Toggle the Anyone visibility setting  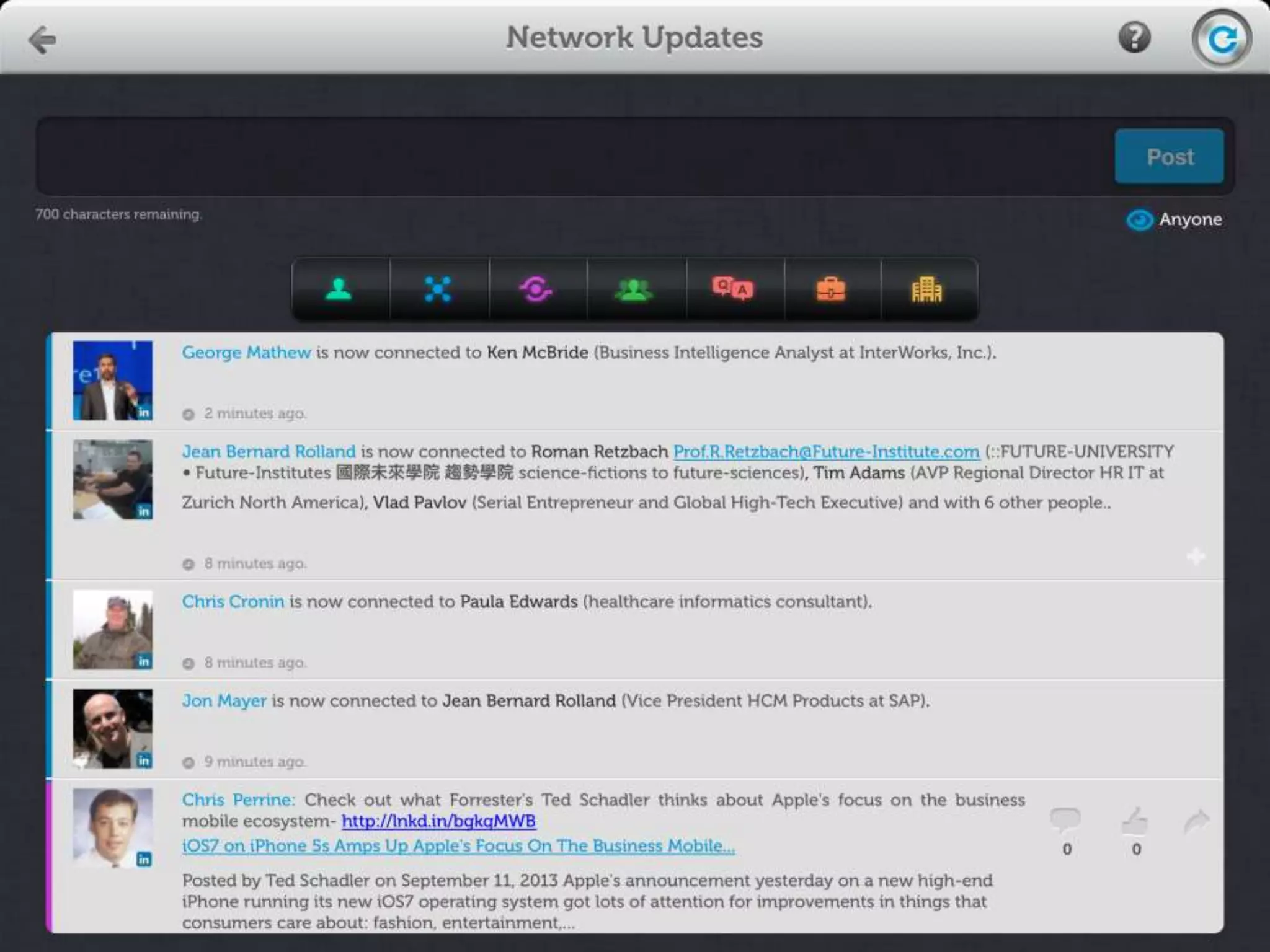tap(1174, 219)
